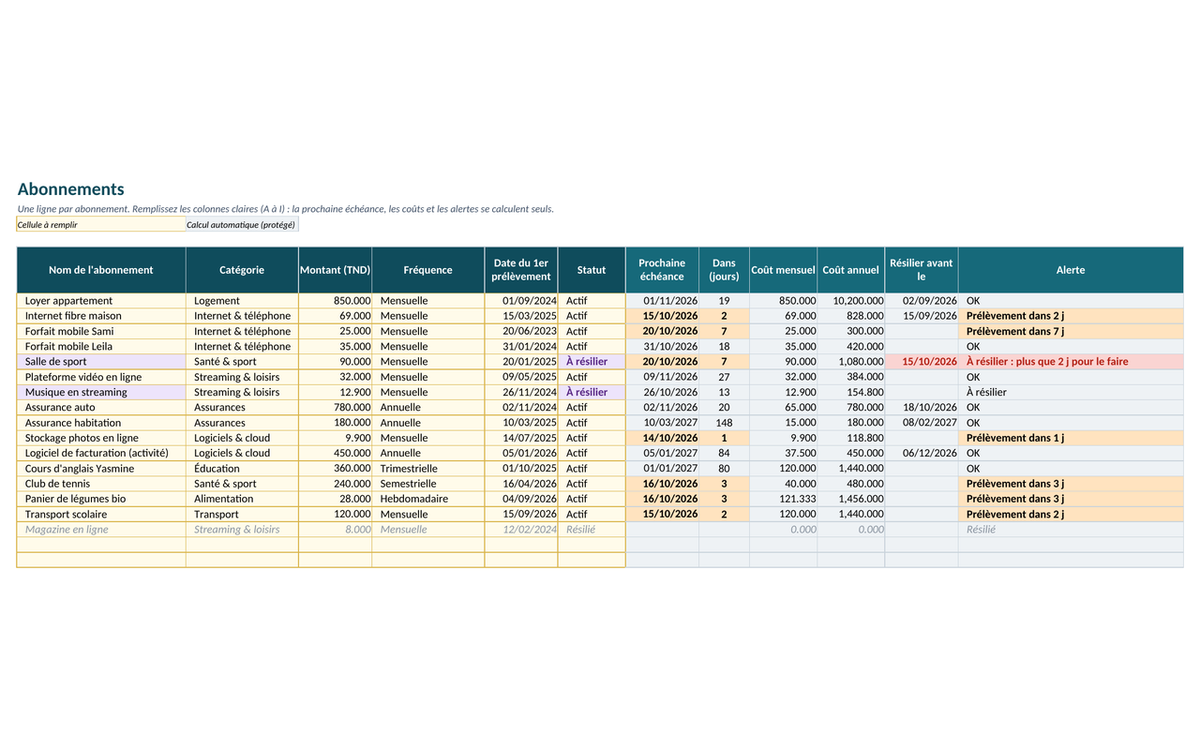Click the 'Prélèvement dans 7 j' alert
This screenshot has width=1200, height=750.
[1070, 331]
